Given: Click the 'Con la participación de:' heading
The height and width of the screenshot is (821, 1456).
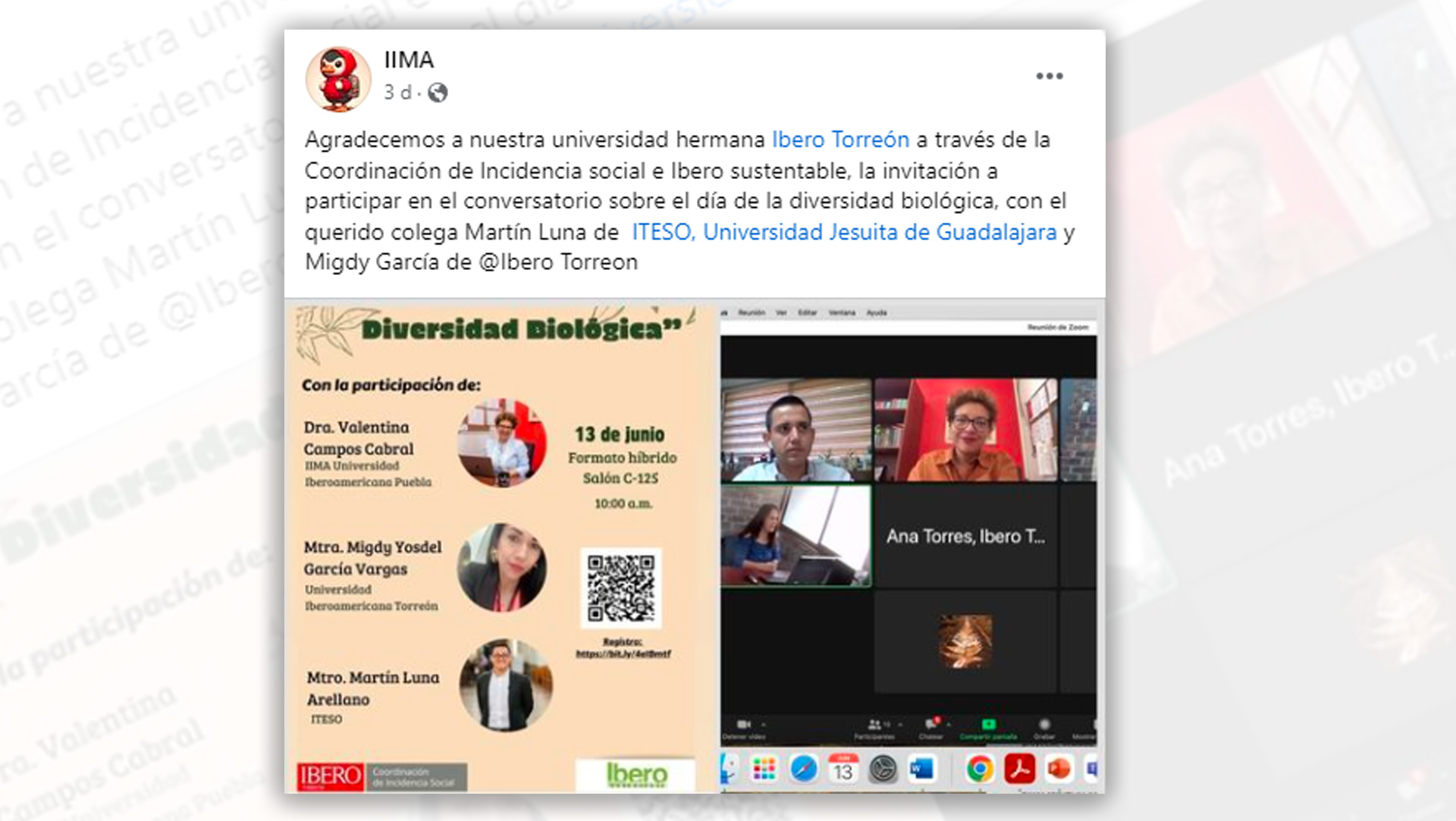Looking at the screenshot, I should pyautogui.click(x=391, y=385).
